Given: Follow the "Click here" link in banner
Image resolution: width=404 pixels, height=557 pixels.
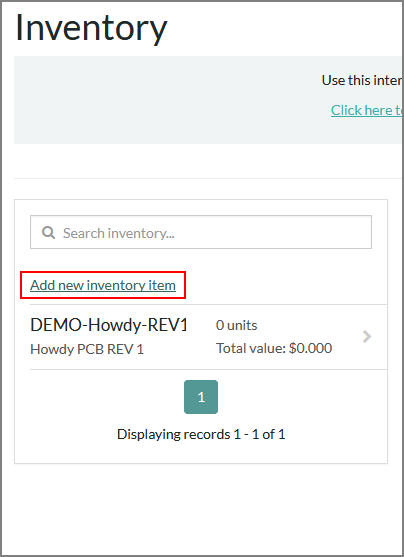Looking at the screenshot, I should pos(367,110).
